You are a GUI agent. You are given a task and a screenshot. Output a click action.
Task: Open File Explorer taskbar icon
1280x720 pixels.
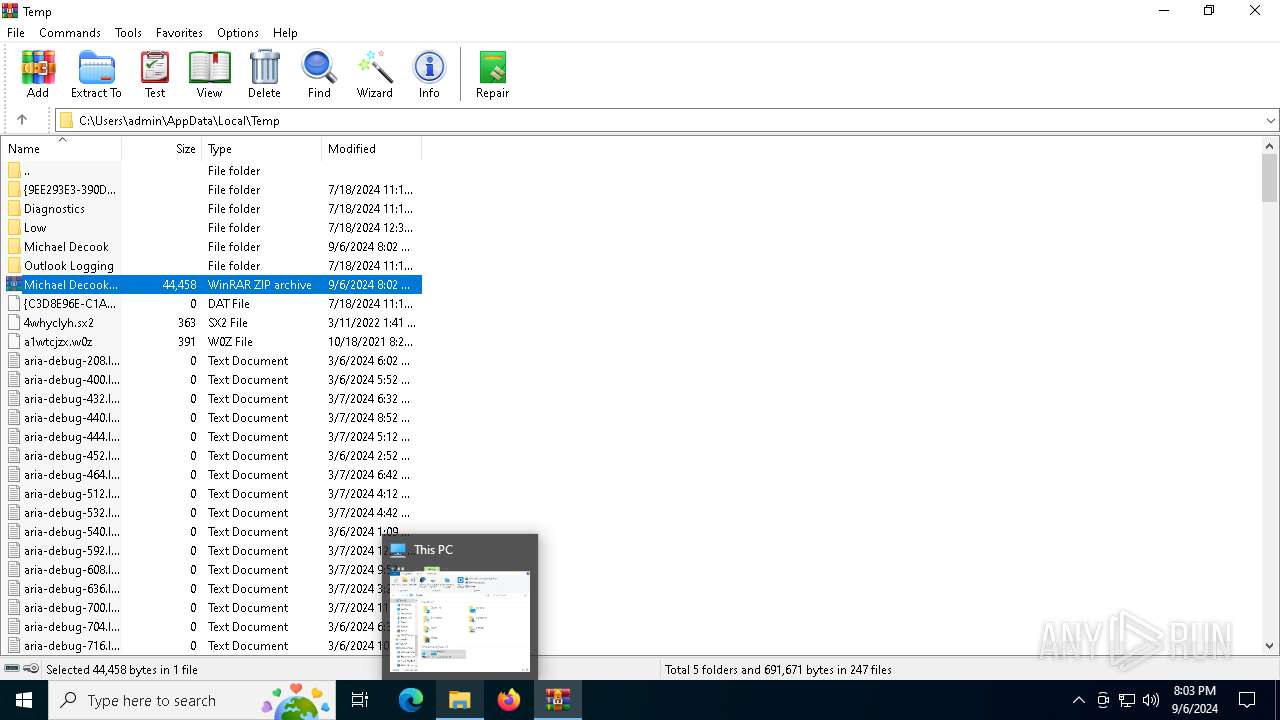[460, 700]
